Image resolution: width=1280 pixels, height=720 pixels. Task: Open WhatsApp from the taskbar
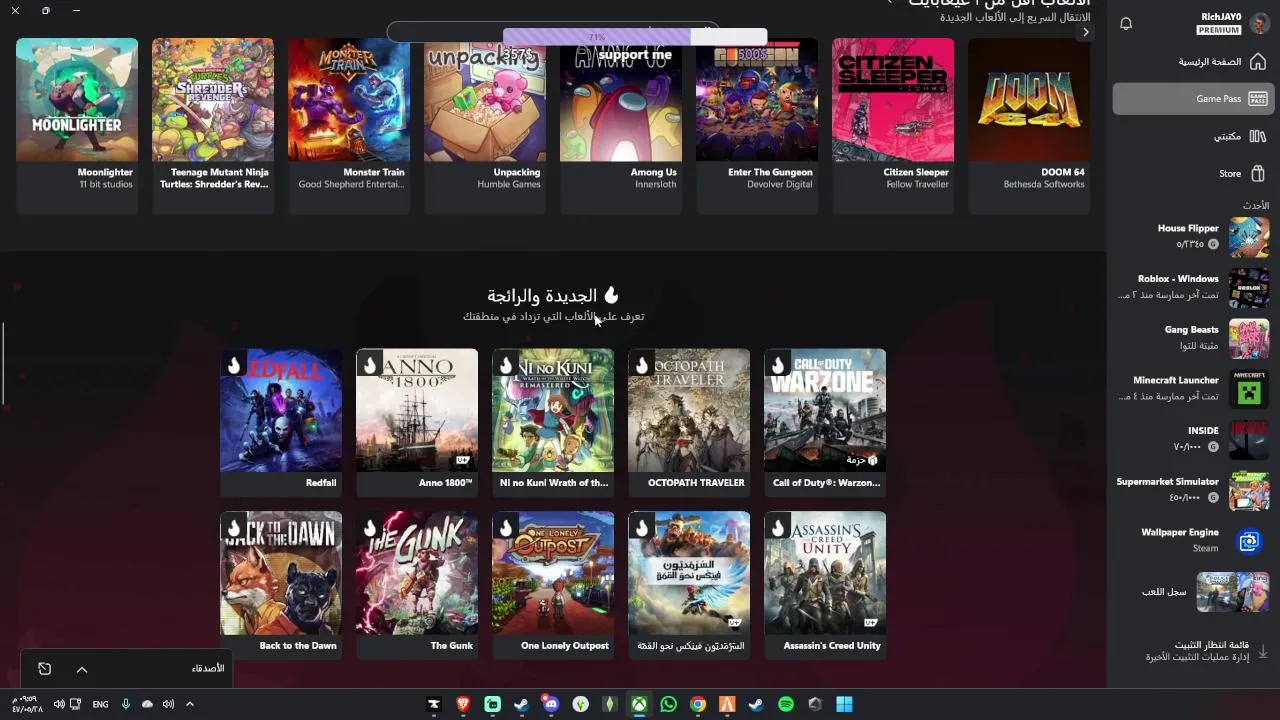pyautogui.click(x=668, y=704)
